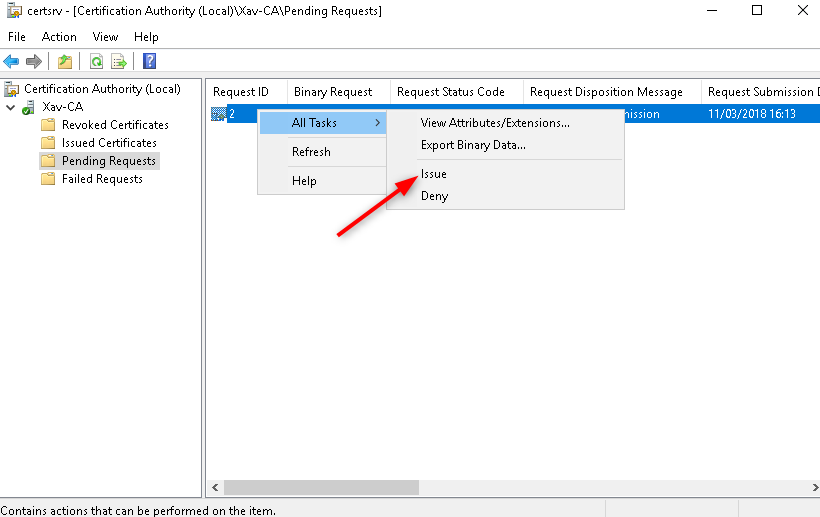Collapse the Xav-CA tree node
The width and height of the screenshot is (820, 517).
click(11, 107)
